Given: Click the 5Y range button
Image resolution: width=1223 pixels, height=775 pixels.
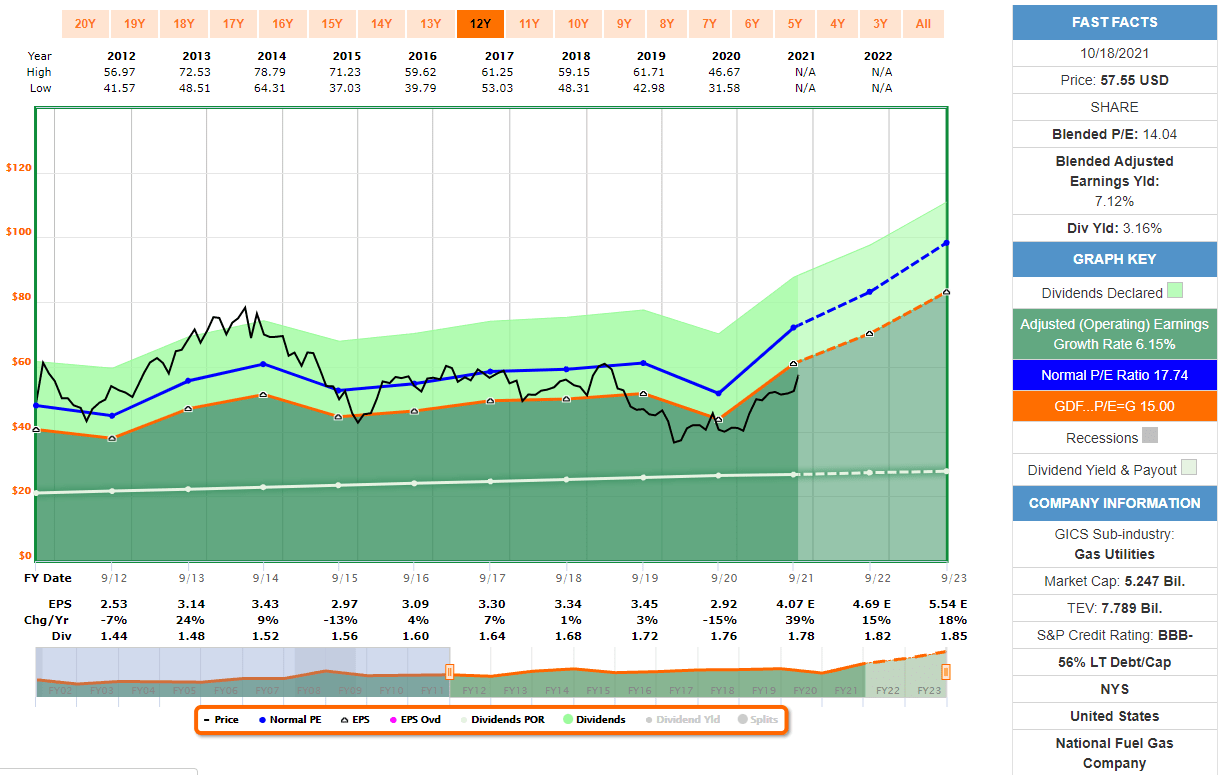Looking at the screenshot, I should tap(795, 22).
